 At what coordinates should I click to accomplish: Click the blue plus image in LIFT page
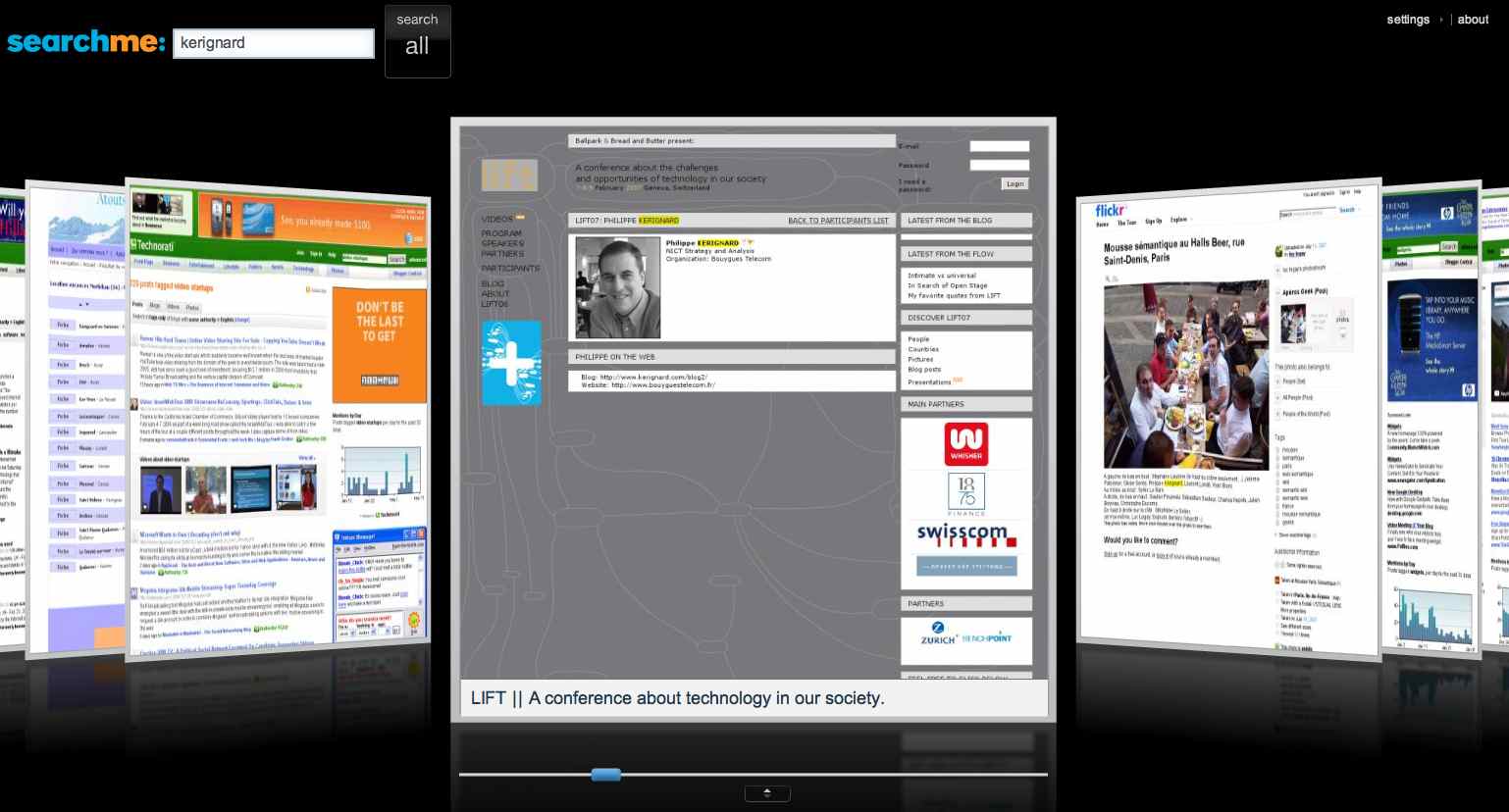[x=511, y=362]
